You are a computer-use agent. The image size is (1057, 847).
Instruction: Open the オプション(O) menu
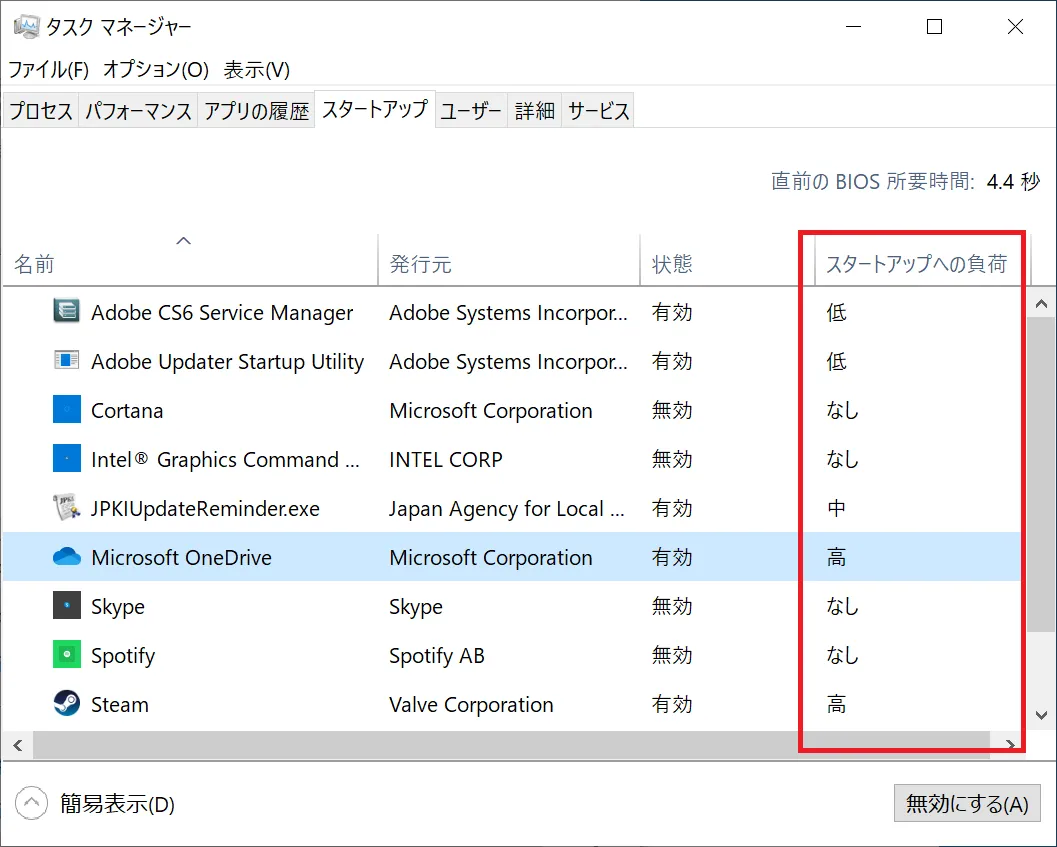(156, 69)
